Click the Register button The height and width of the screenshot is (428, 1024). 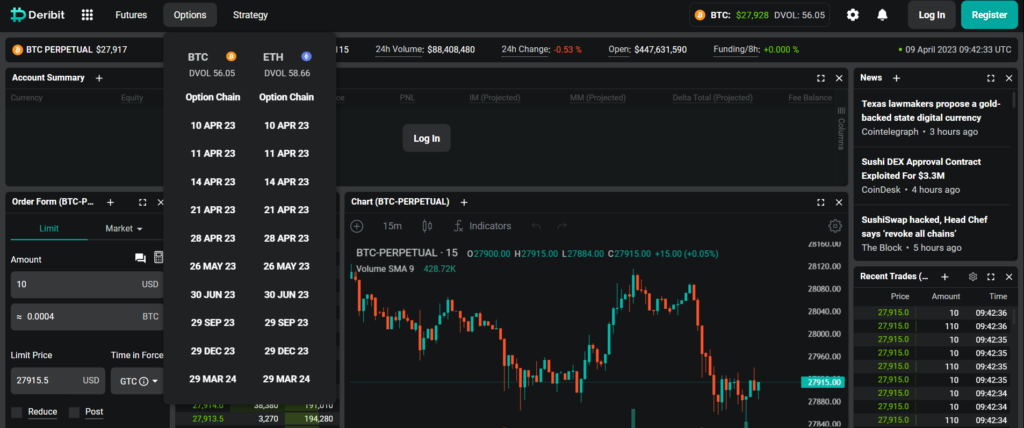pyautogui.click(x=989, y=15)
